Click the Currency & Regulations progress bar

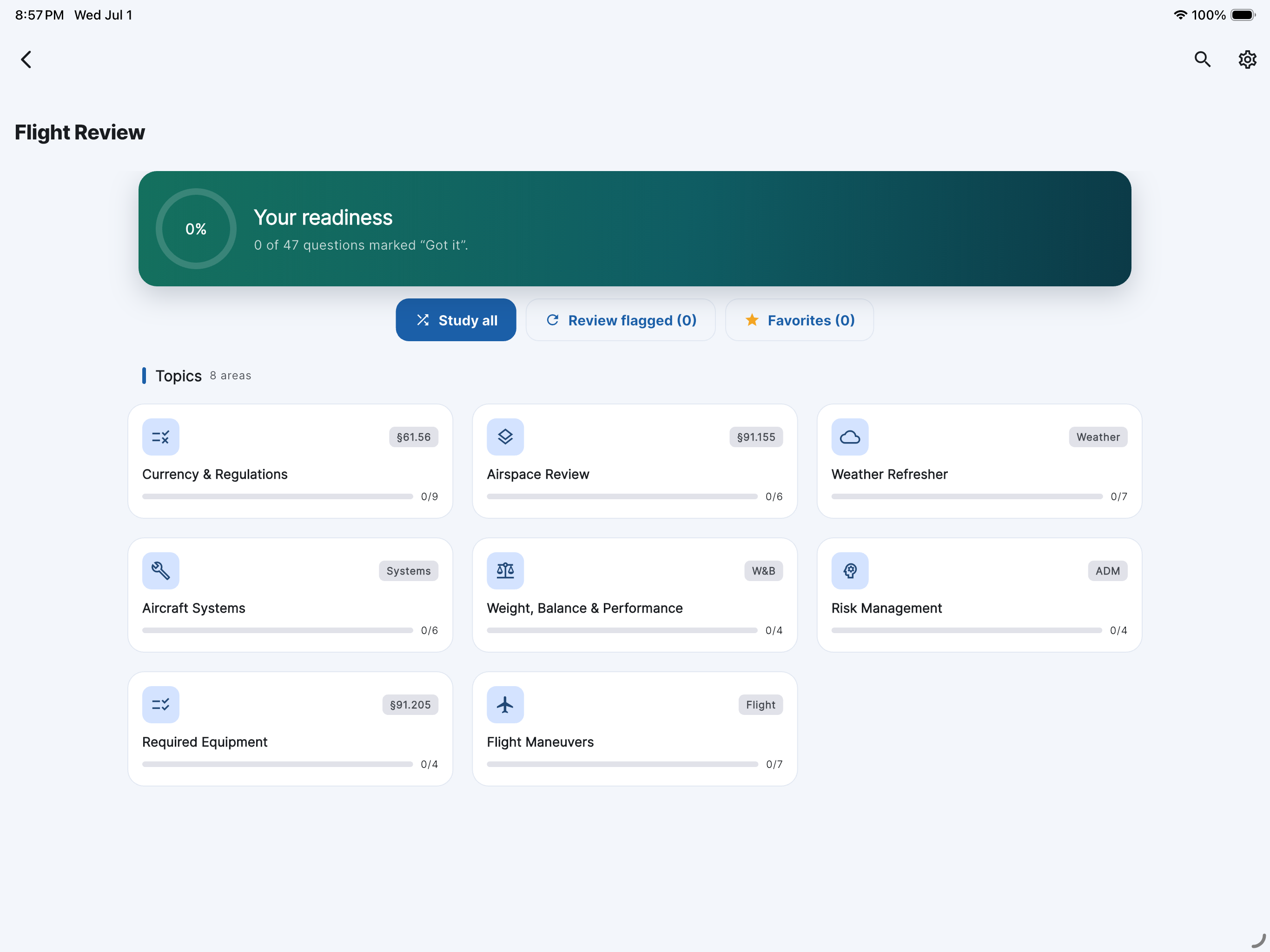[x=278, y=496]
